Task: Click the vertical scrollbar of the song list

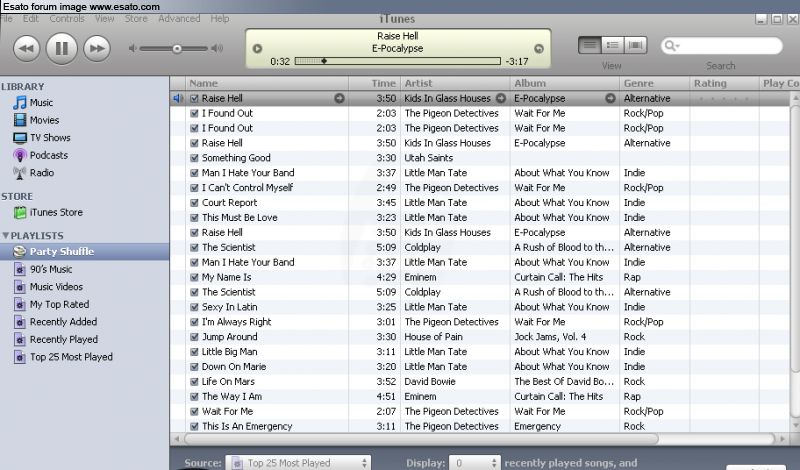Action: click(x=795, y=240)
